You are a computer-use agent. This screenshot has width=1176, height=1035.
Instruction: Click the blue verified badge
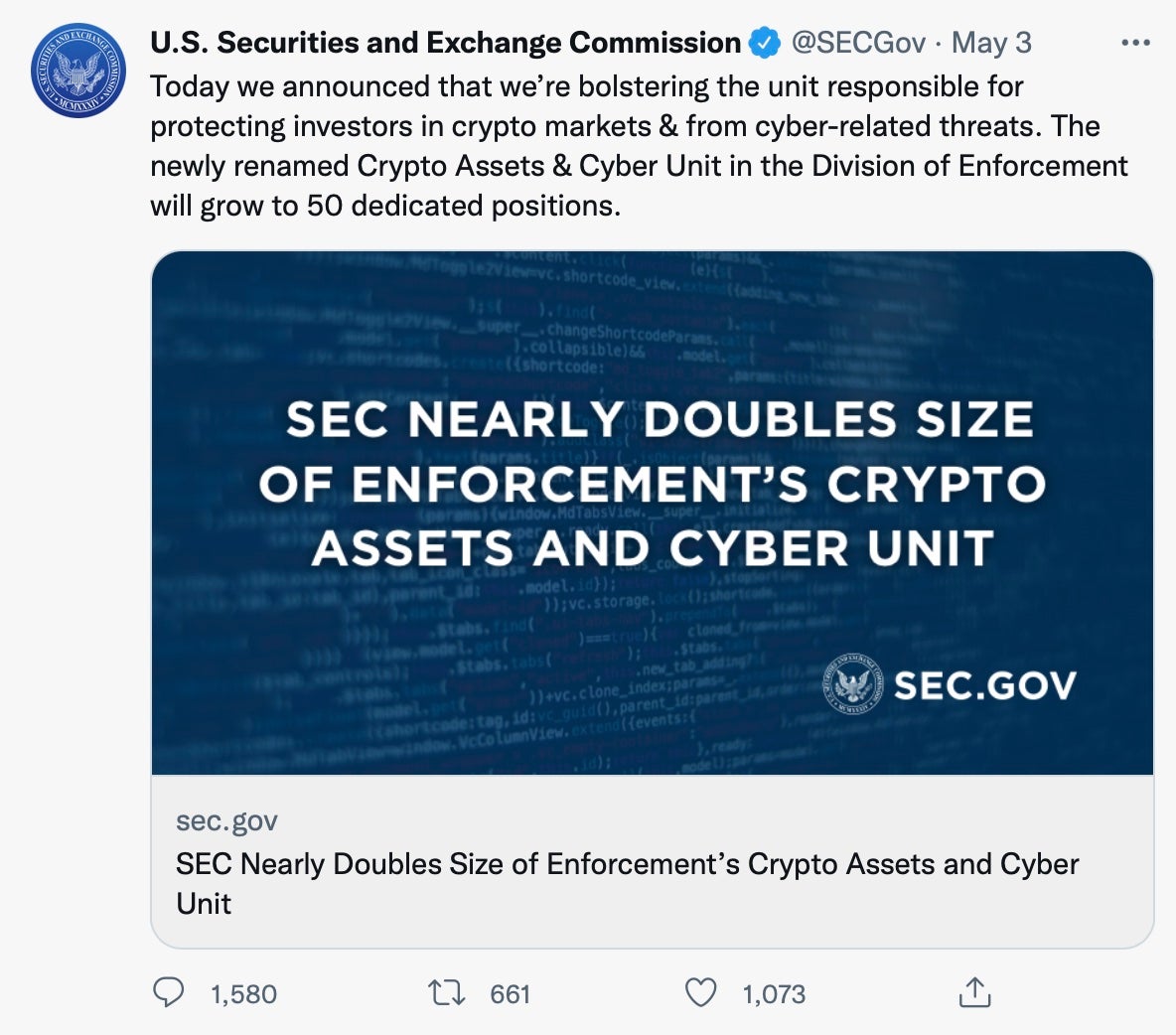click(764, 43)
